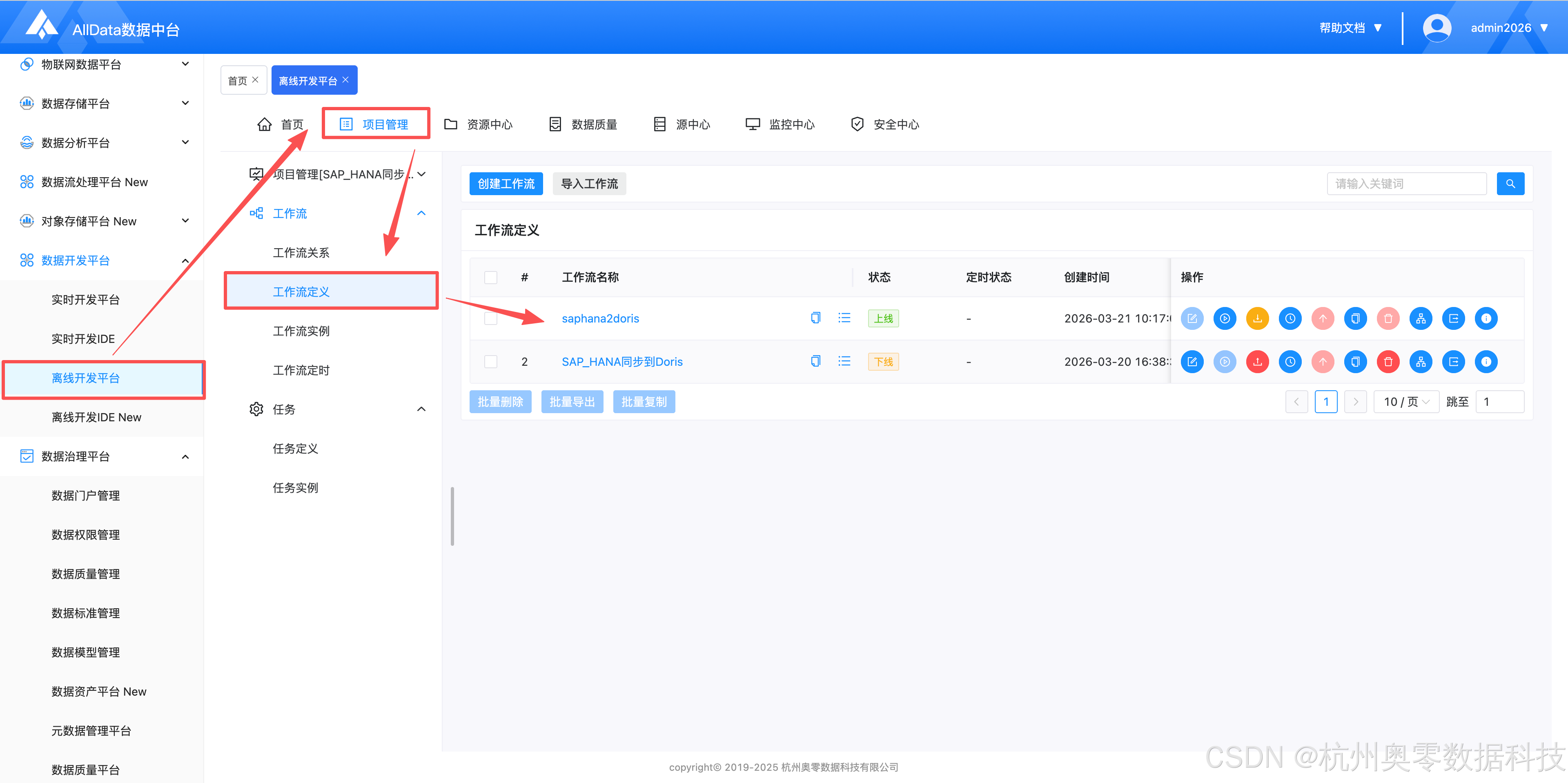This screenshot has height=783, width=1568.
Task: Expand 物联网数据平台 sidebar menu
Action: [x=185, y=64]
